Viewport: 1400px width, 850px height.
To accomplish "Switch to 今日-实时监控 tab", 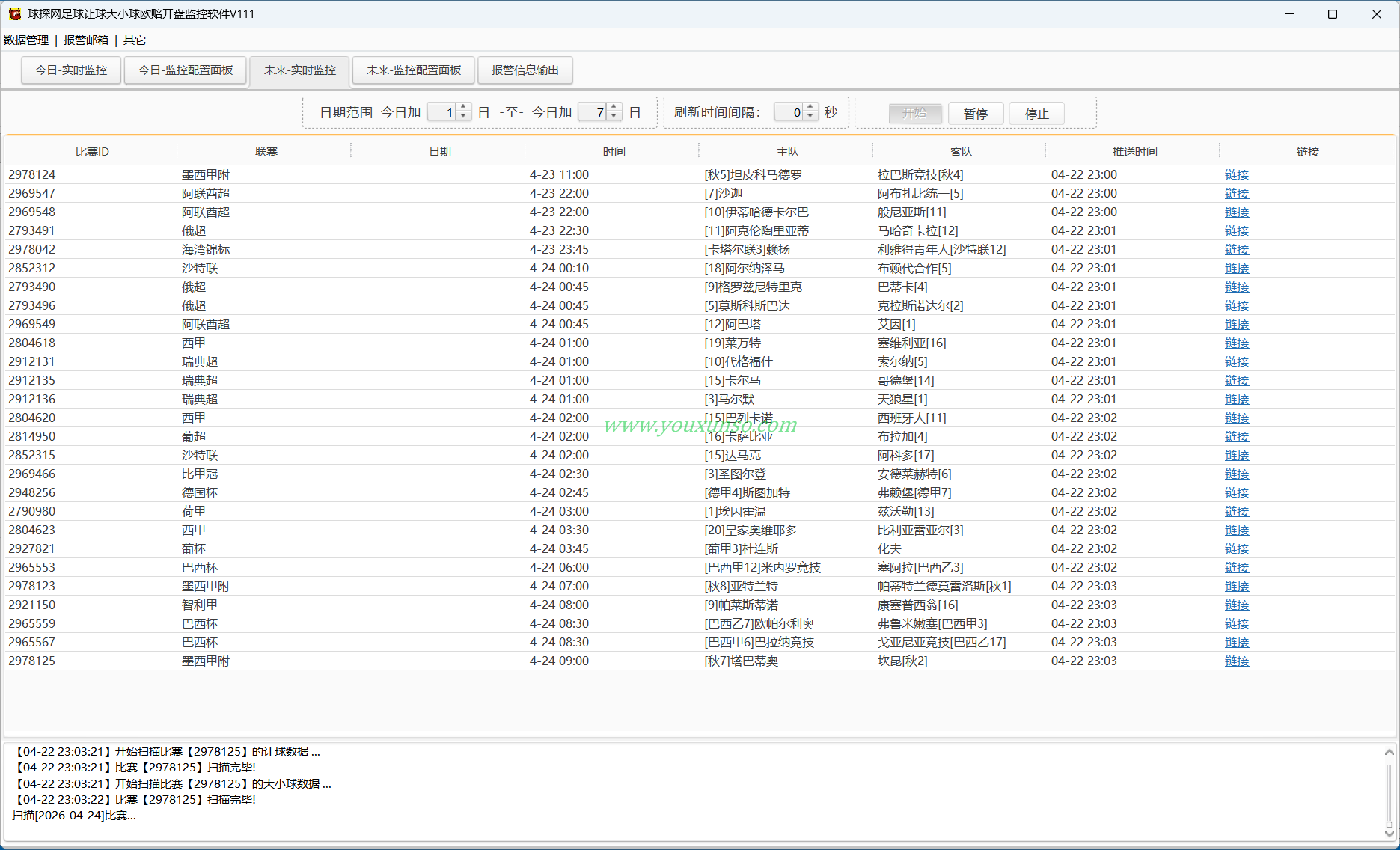I will coord(71,70).
